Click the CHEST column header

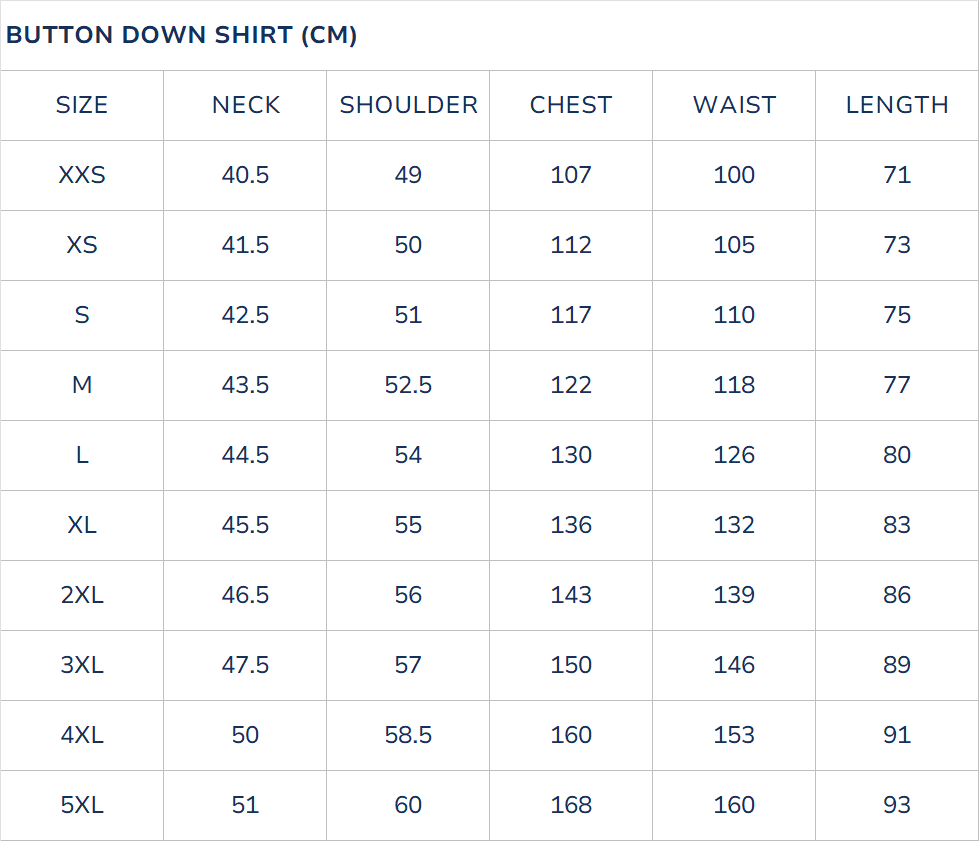pyautogui.click(x=571, y=105)
